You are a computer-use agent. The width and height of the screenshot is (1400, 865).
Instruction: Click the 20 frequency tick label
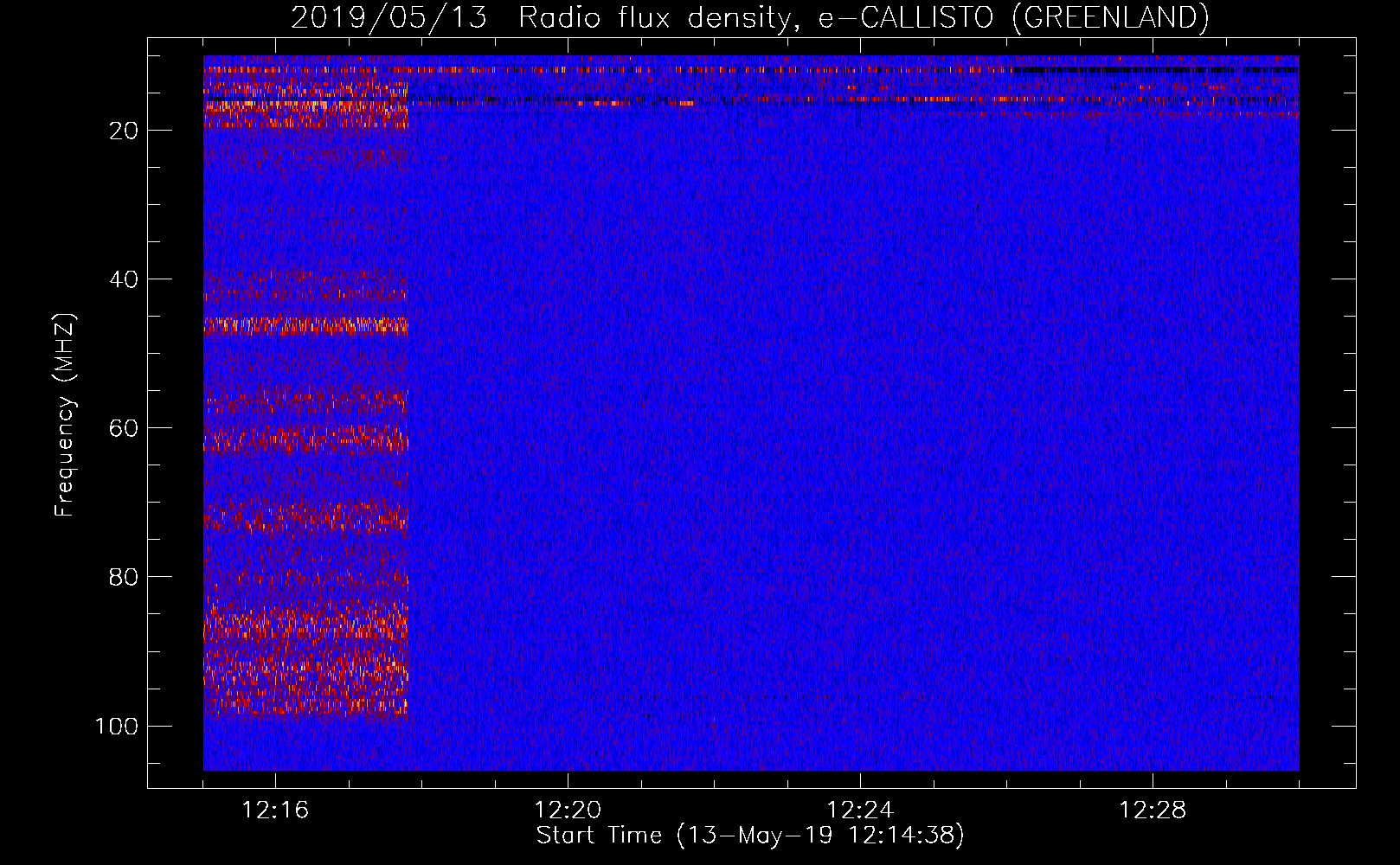pyautogui.click(x=124, y=131)
